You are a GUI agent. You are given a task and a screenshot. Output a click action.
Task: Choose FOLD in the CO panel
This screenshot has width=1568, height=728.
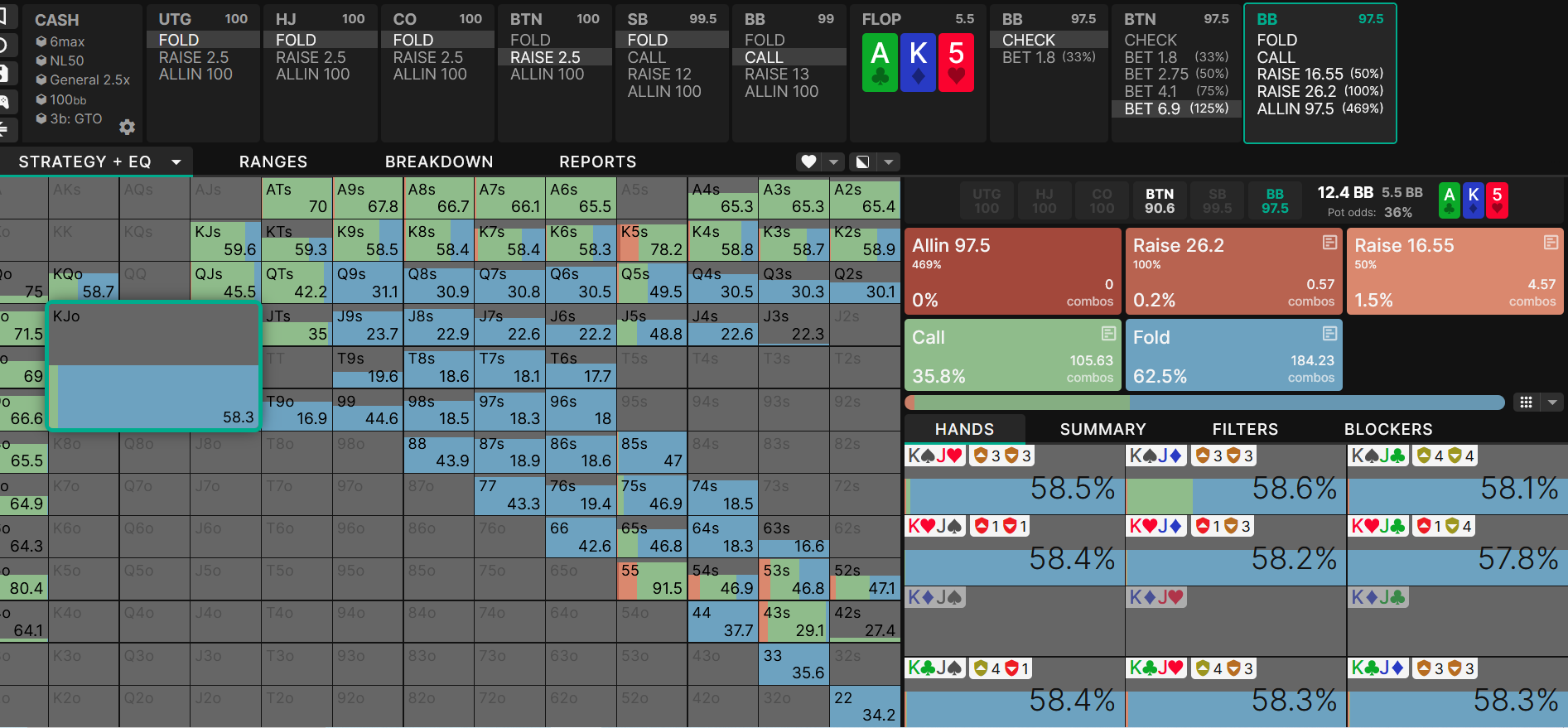click(413, 40)
